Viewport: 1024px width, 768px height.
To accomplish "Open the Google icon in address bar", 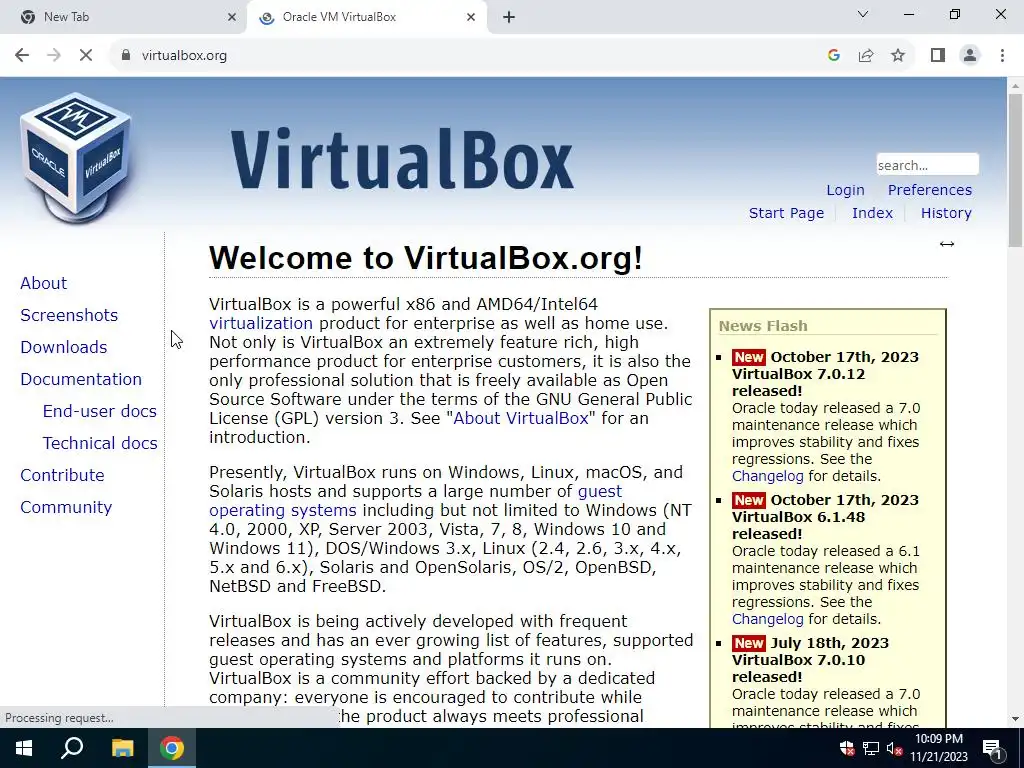I will point(833,56).
